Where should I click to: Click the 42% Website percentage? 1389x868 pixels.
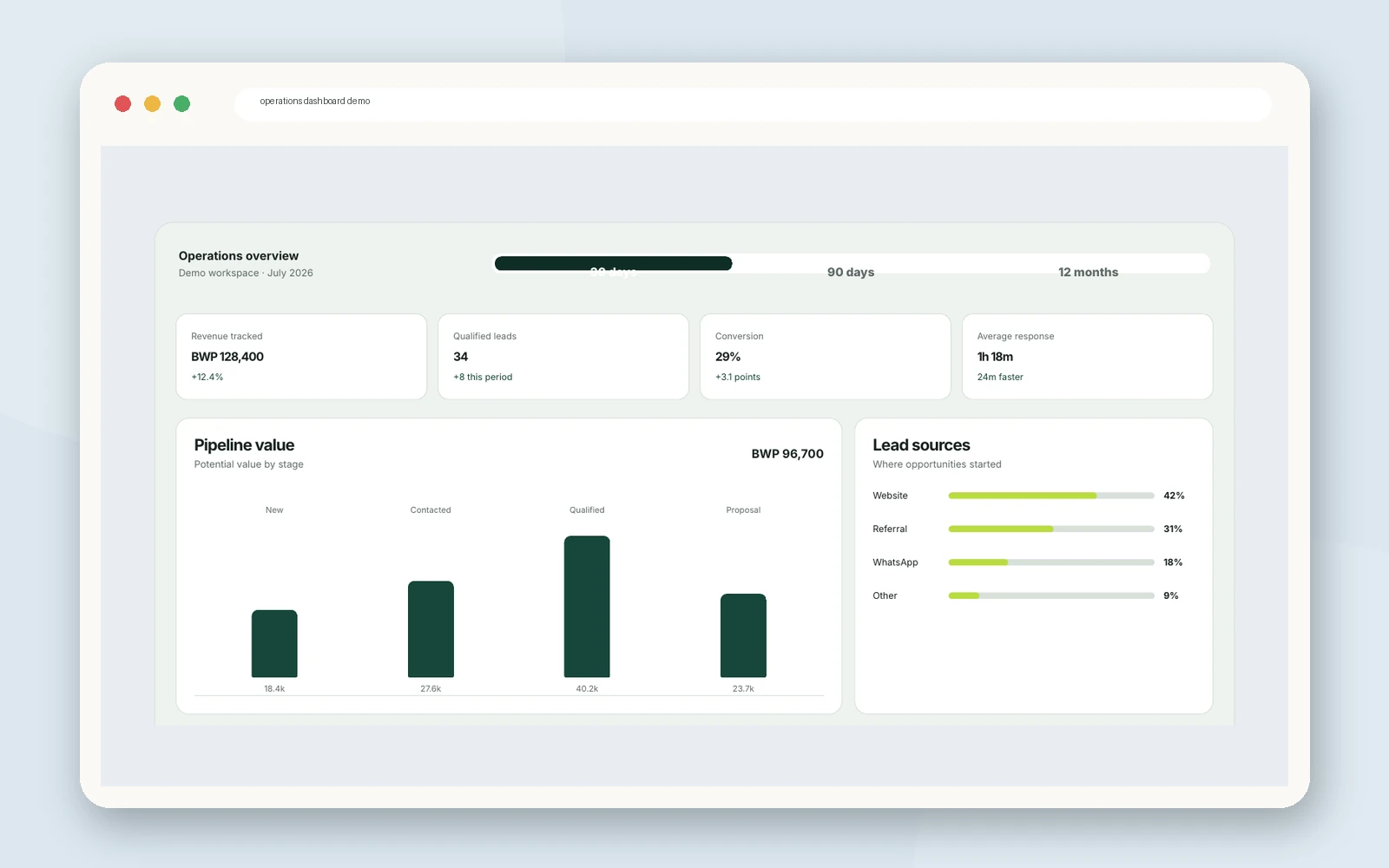pos(1174,496)
